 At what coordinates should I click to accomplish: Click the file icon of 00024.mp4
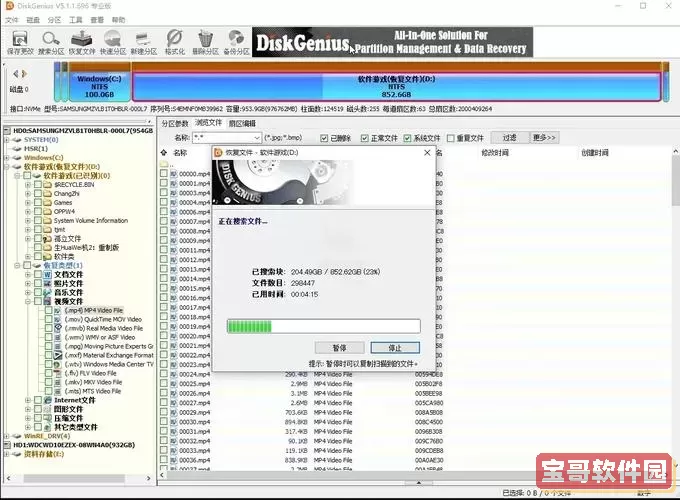[173, 374]
